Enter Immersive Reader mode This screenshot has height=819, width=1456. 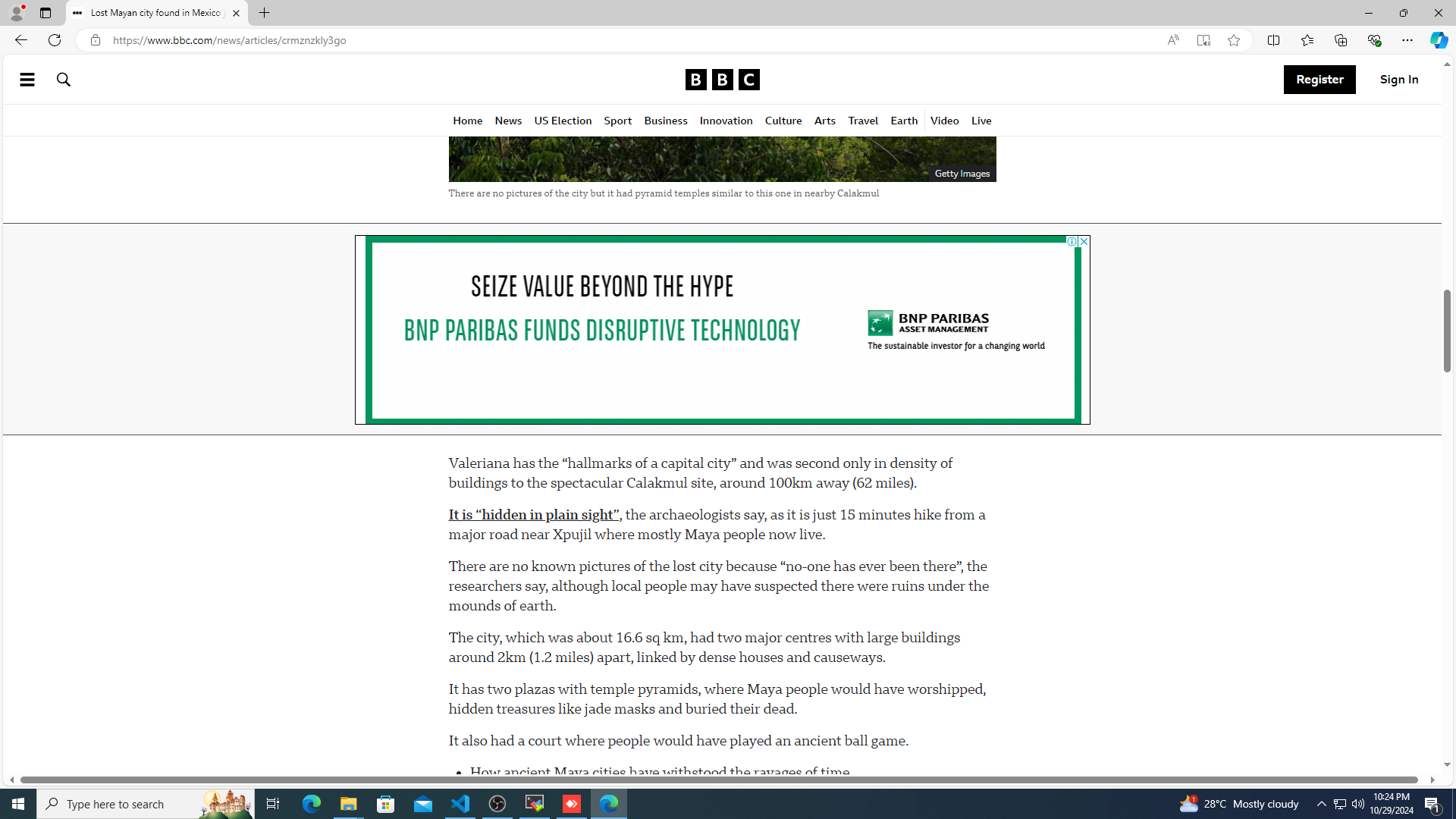coord(1203,40)
